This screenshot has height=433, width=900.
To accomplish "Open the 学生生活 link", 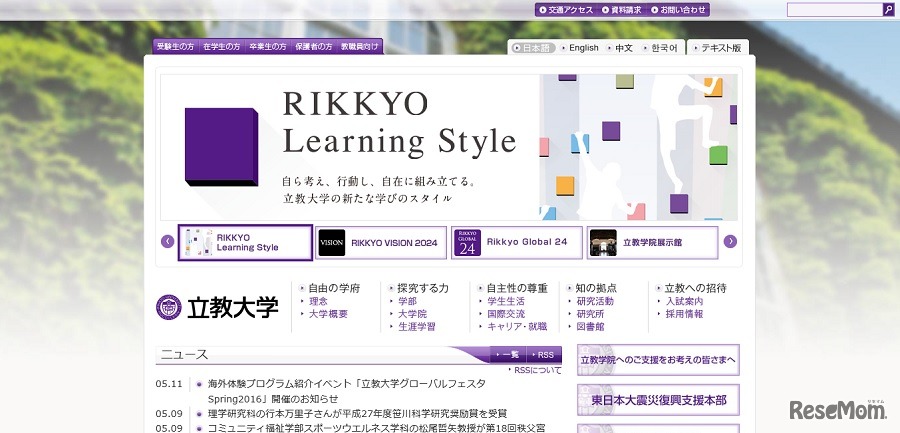I will (x=506, y=301).
